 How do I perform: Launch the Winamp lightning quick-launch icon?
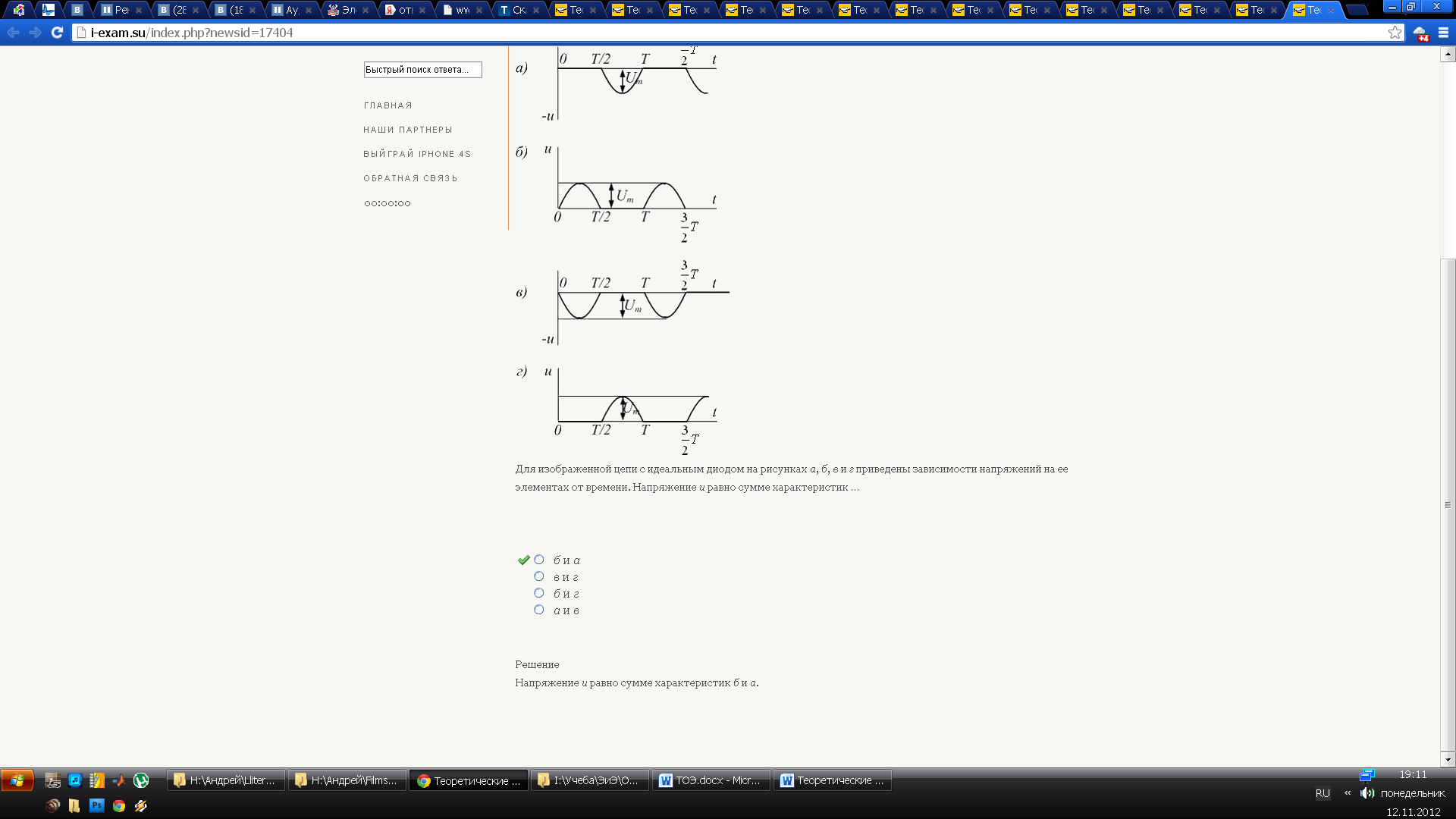coord(141,805)
